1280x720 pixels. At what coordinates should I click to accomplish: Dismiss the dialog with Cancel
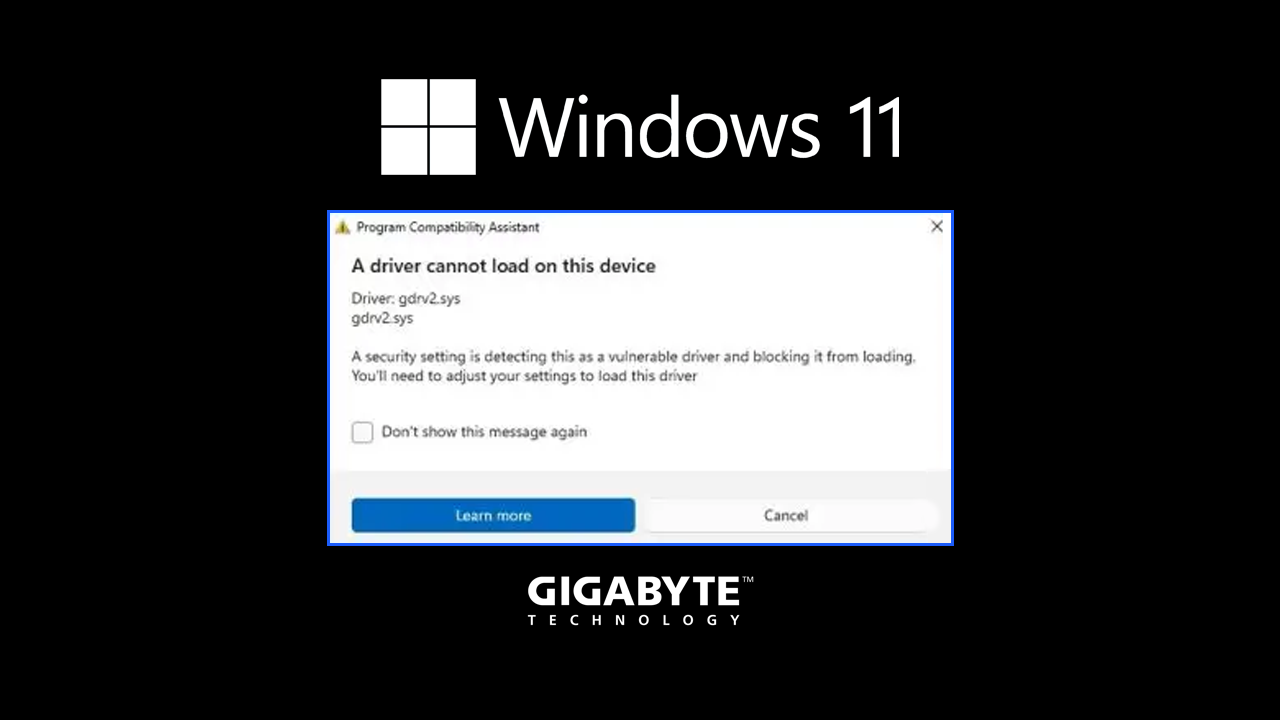click(786, 515)
